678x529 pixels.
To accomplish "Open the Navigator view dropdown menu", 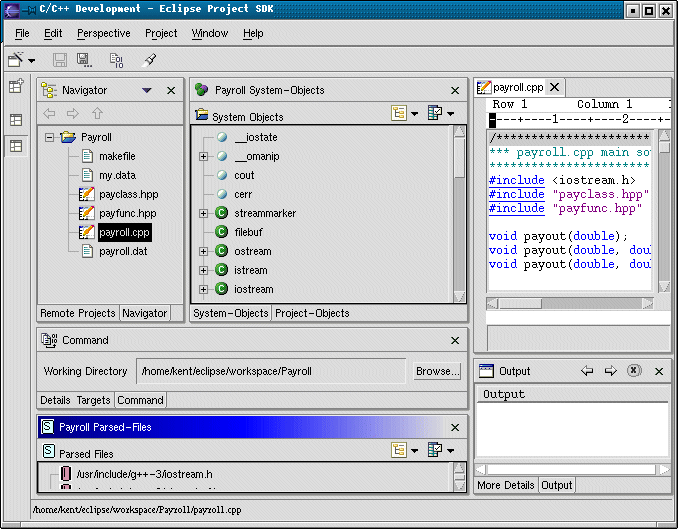I will point(147,90).
